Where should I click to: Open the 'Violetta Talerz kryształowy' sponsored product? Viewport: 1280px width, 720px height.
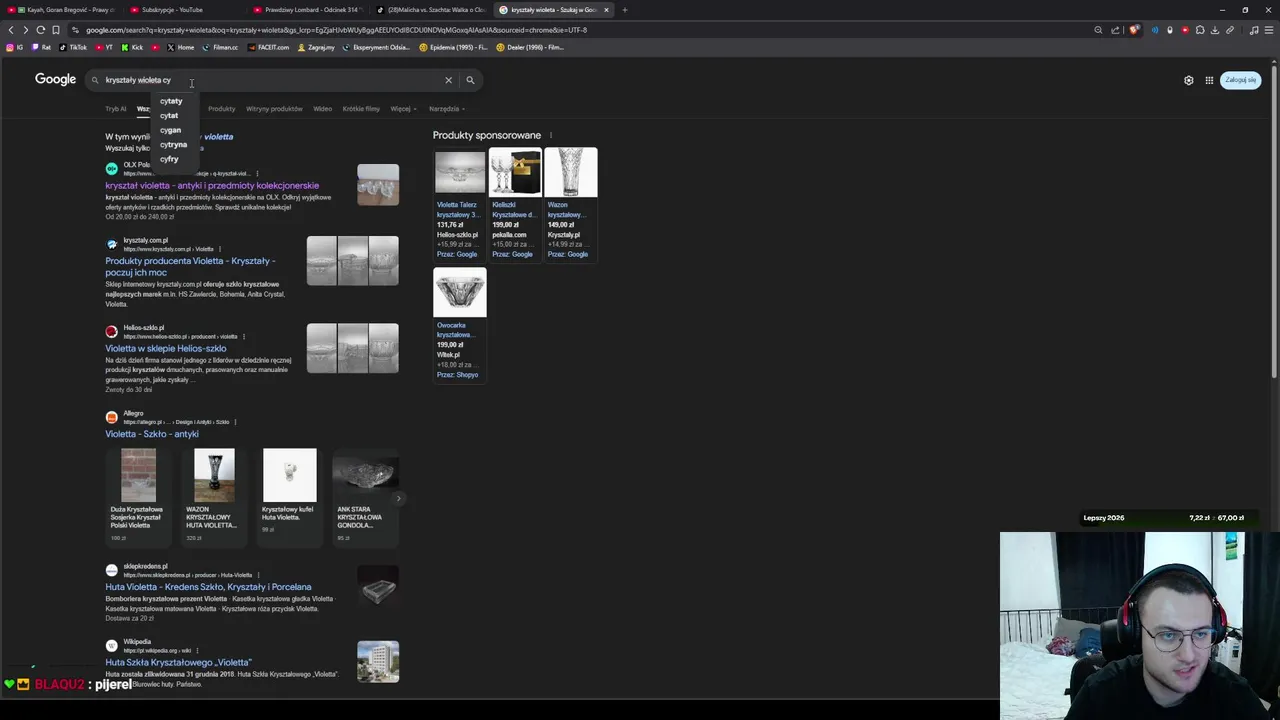(459, 204)
